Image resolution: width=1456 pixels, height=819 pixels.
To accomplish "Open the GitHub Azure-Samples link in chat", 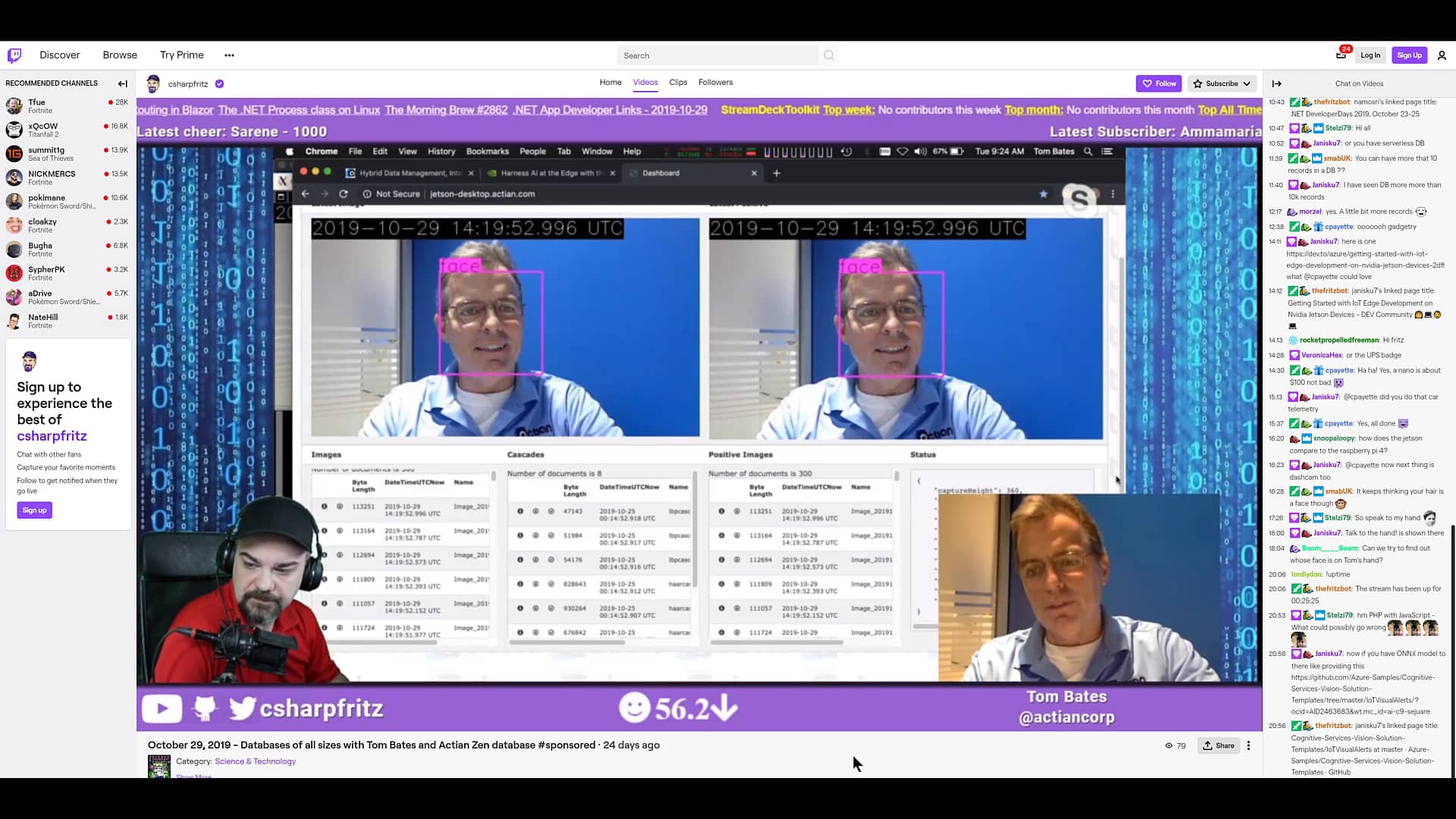I will click(1363, 695).
